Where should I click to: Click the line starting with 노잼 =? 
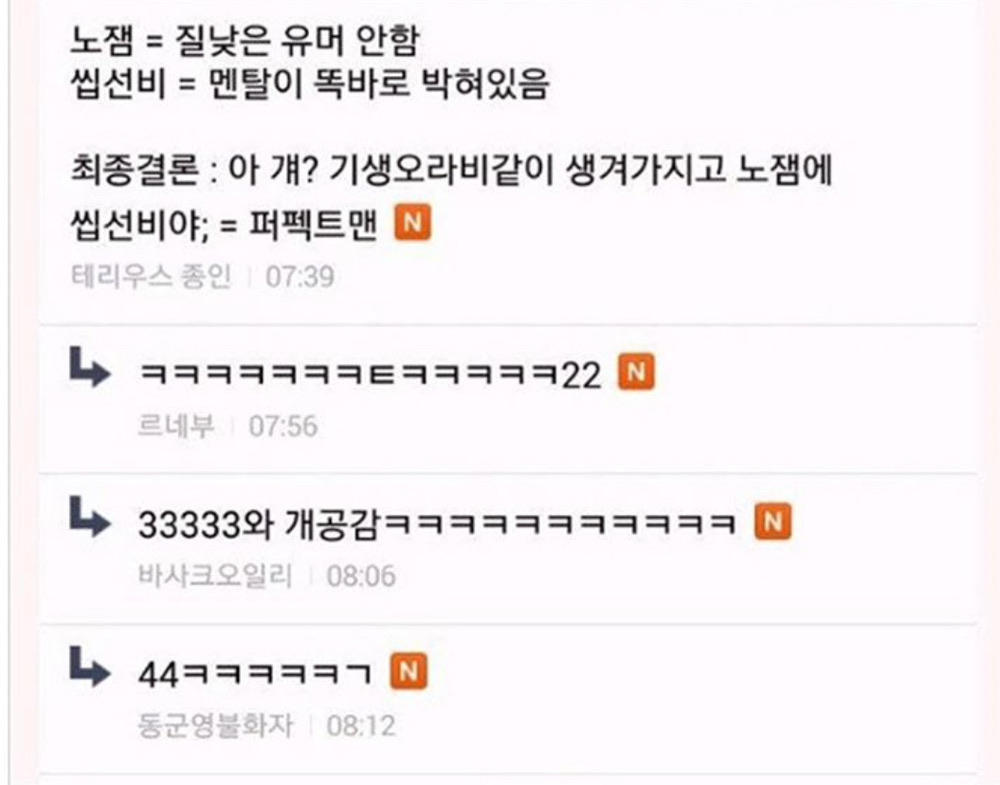[x=245, y=40]
